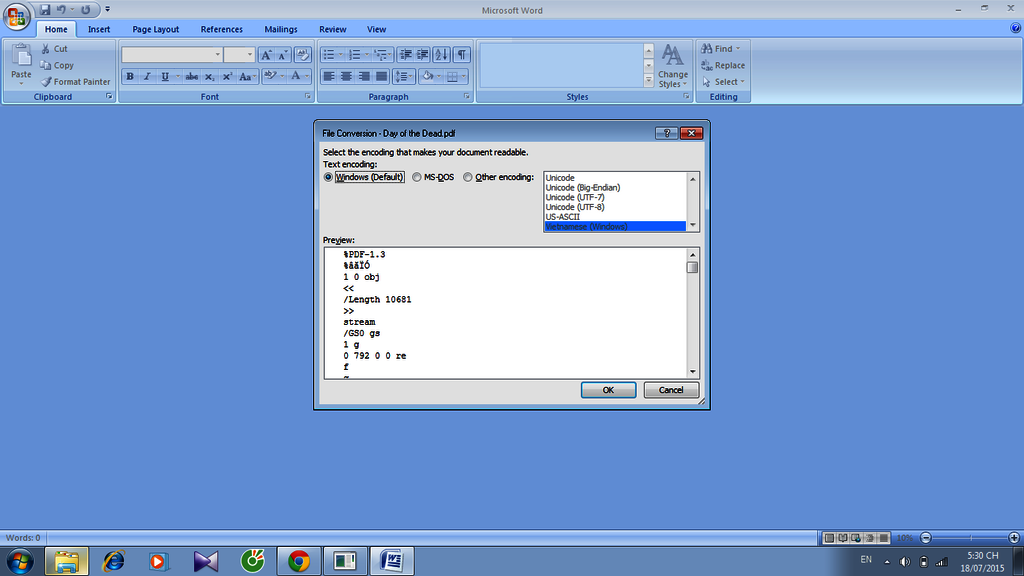Open the font size dropdown
Image resolution: width=1024 pixels, height=576 pixels.
249,55
